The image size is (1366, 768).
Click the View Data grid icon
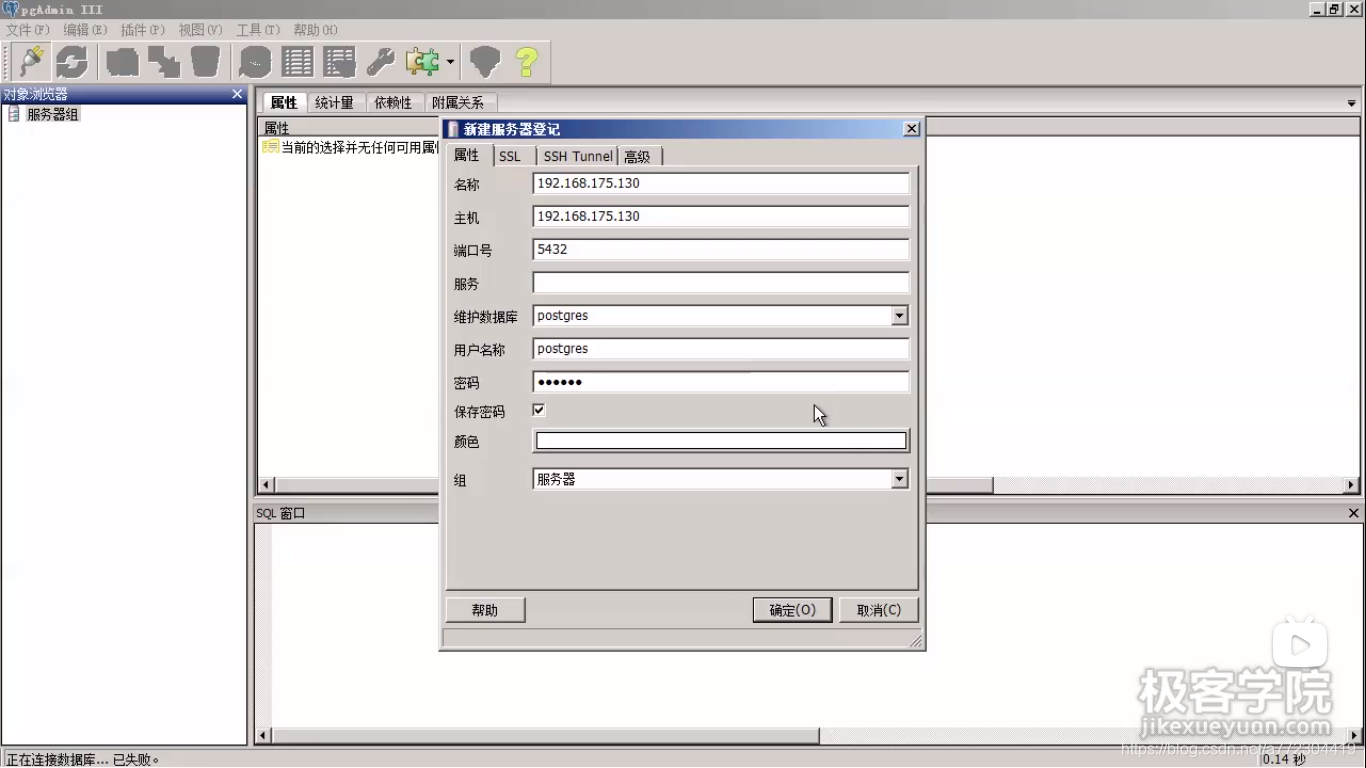coord(296,61)
